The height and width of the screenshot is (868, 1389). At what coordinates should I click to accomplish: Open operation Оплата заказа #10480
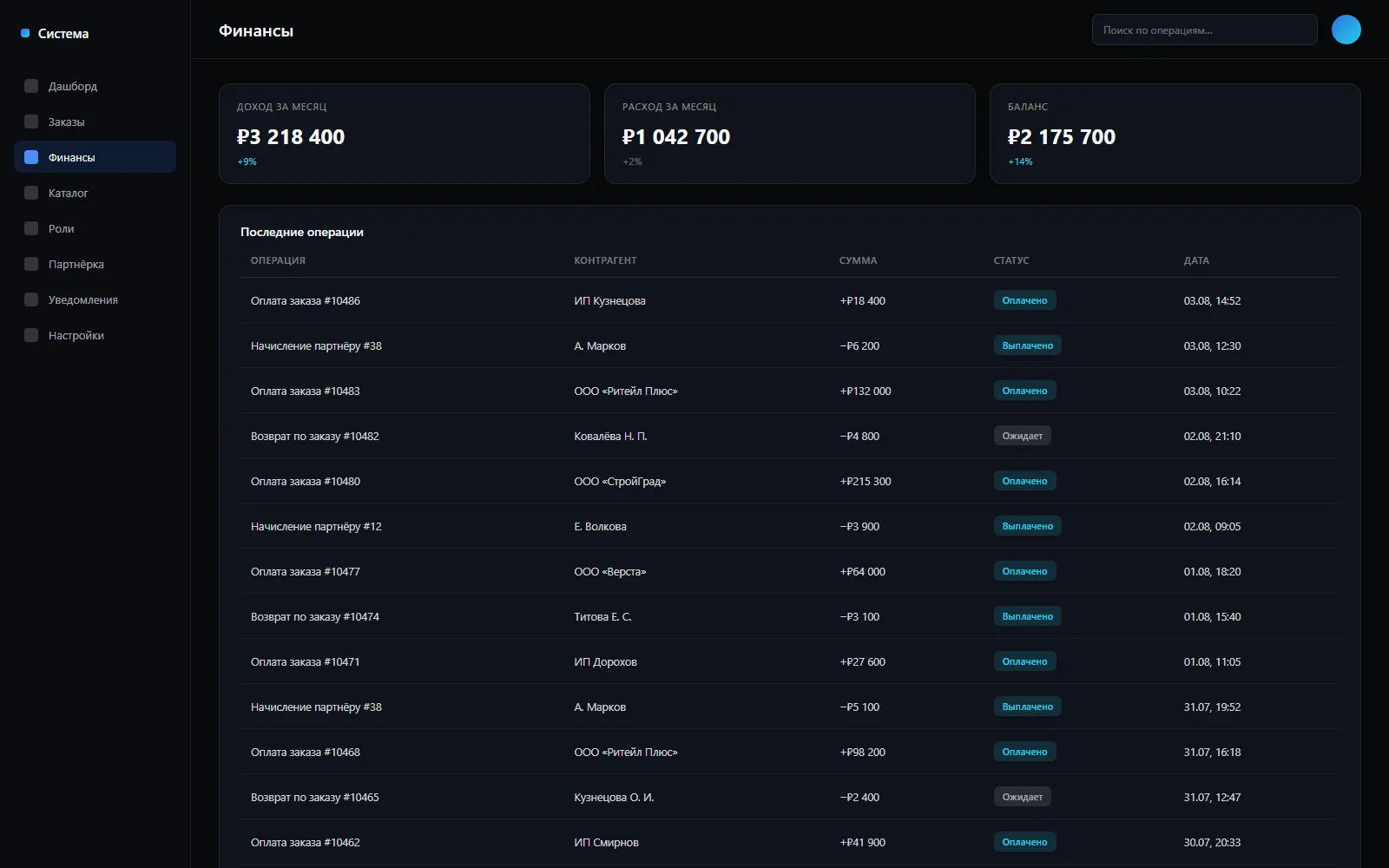coord(306,481)
